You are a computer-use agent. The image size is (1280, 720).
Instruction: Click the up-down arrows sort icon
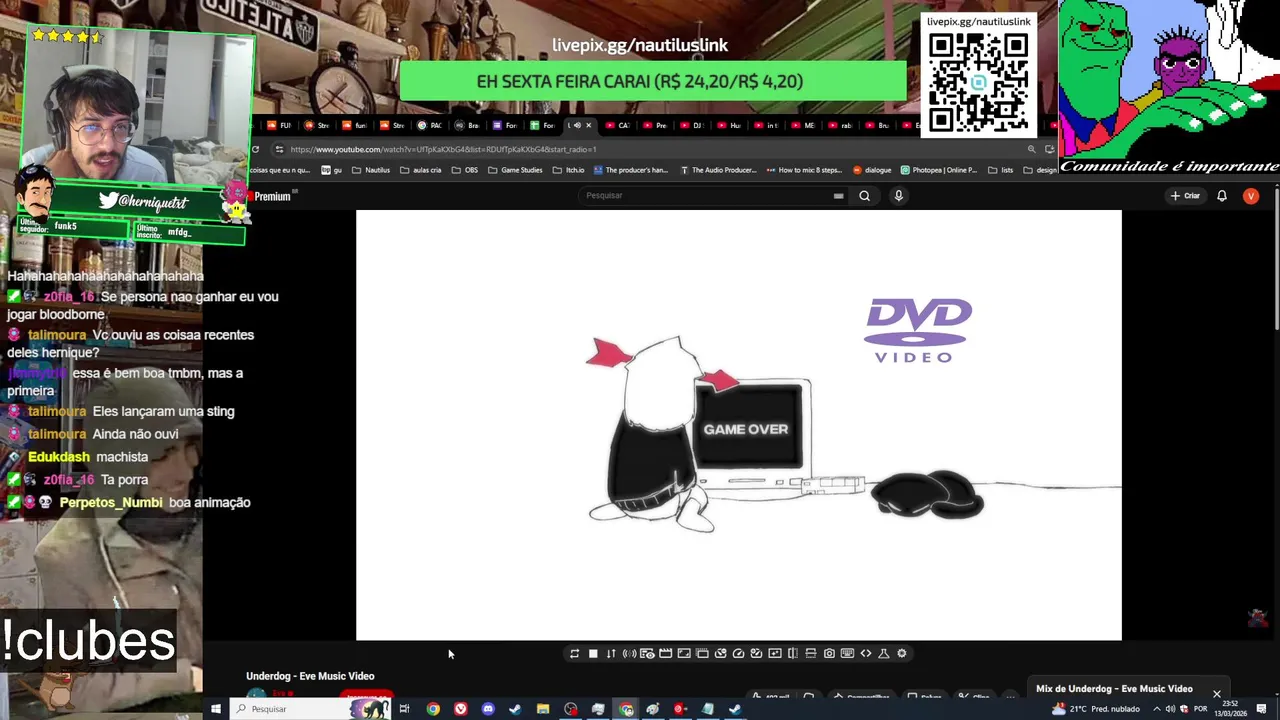pos(611,653)
